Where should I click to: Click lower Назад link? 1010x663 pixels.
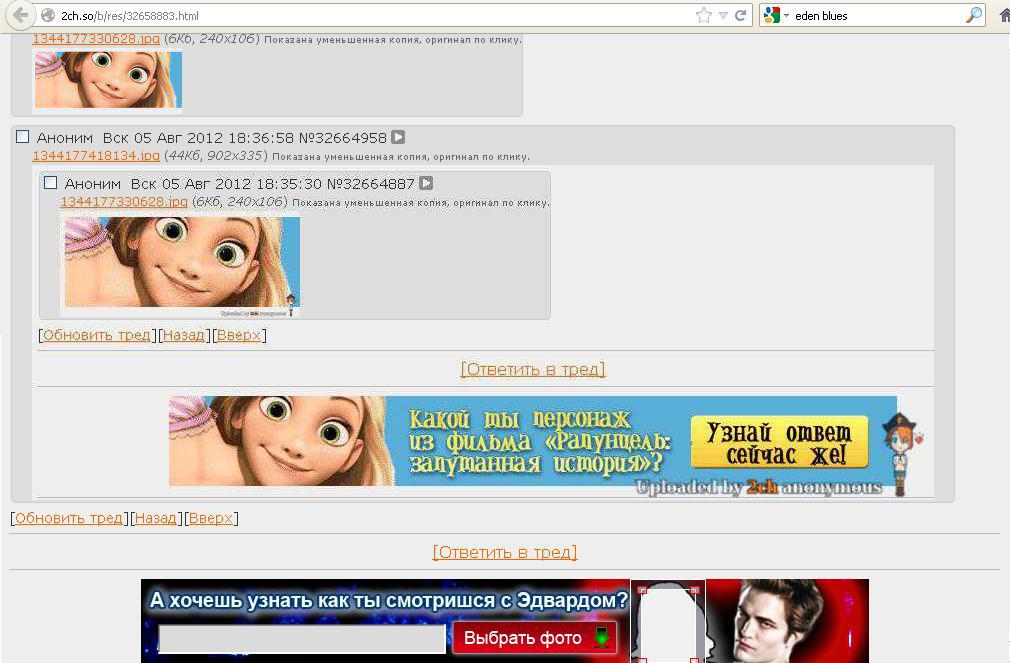coord(155,518)
